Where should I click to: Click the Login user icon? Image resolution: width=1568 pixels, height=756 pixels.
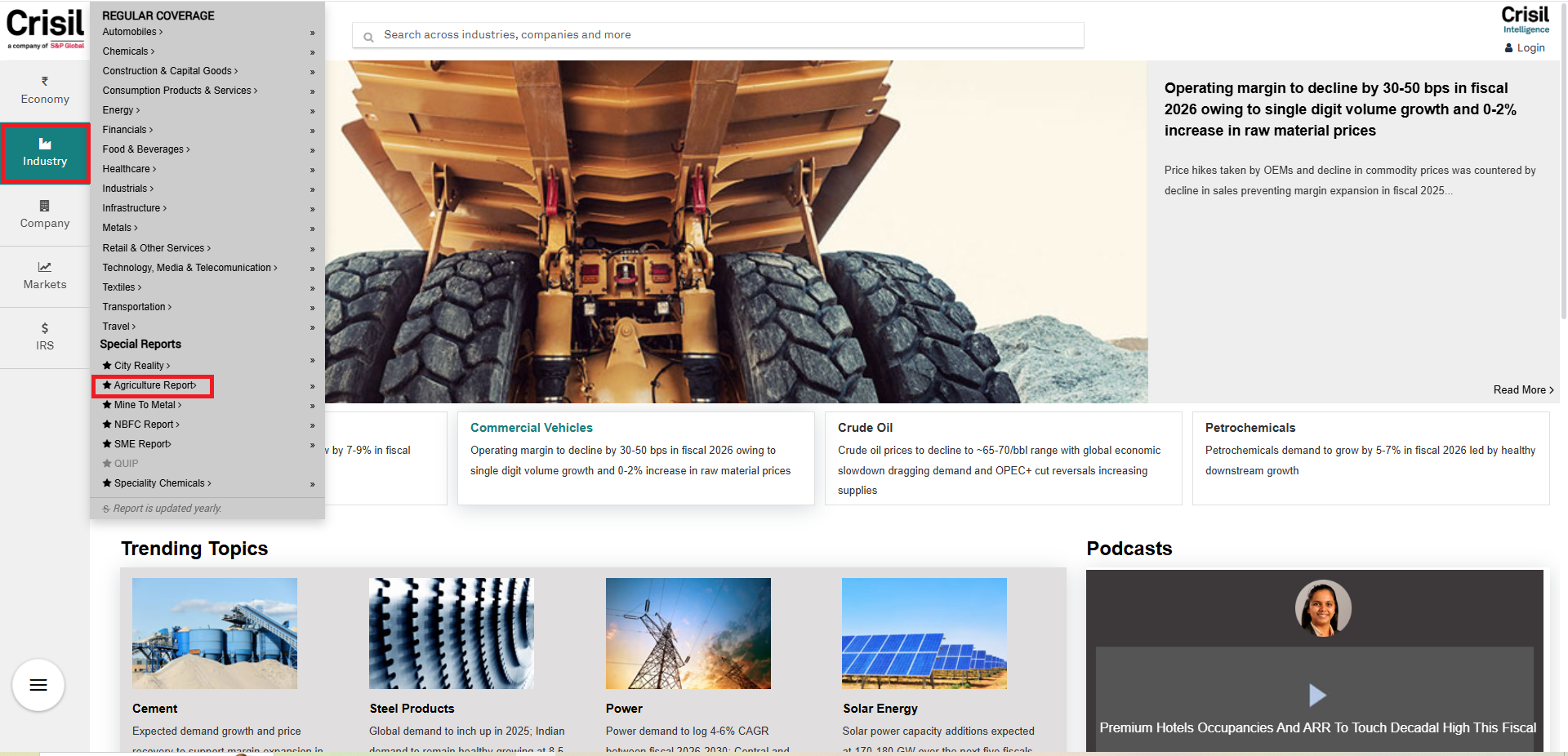point(1508,48)
